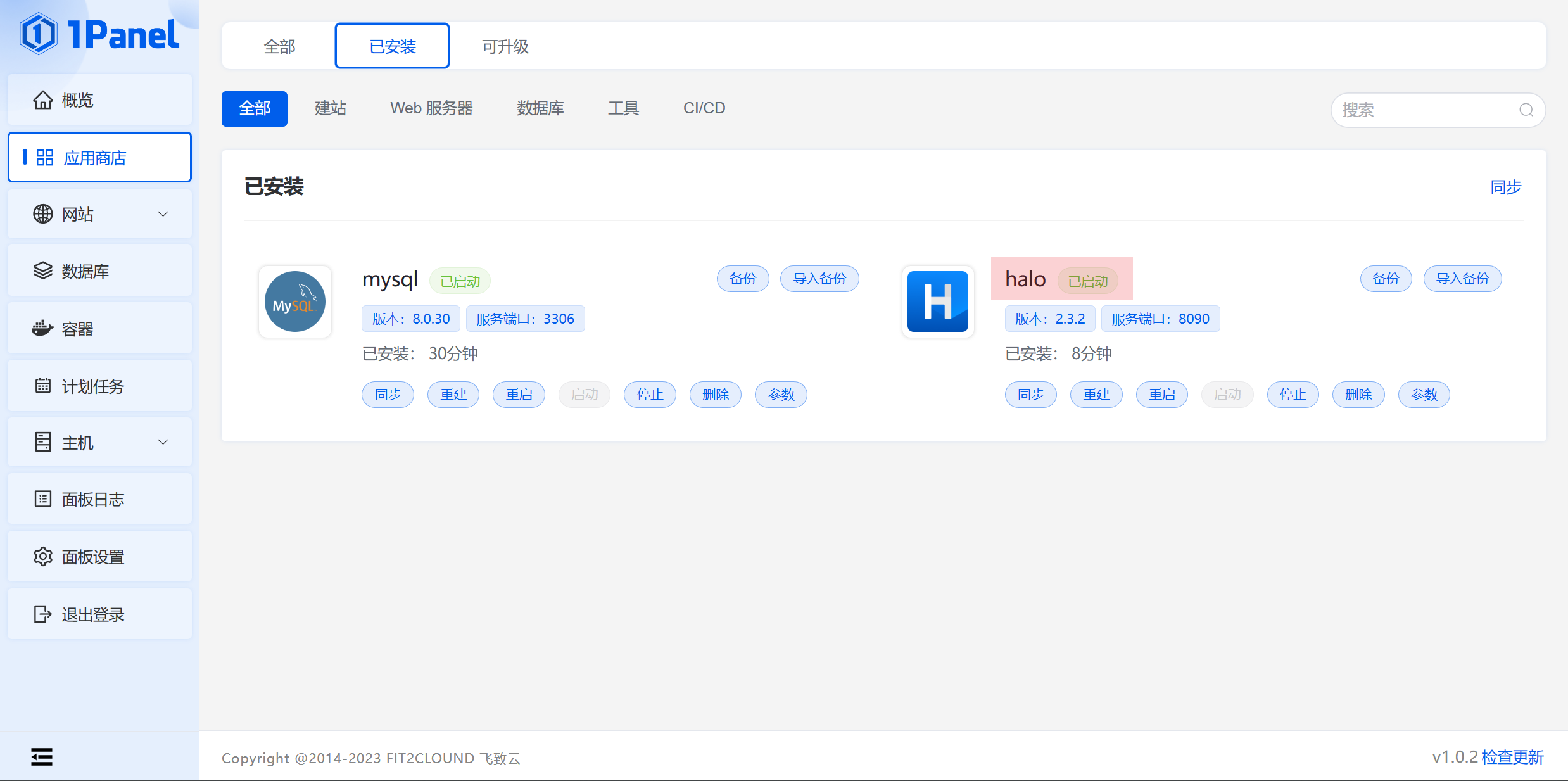Click 重启 for halo
This screenshot has height=781, width=1568.
click(x=1162, y=395)
